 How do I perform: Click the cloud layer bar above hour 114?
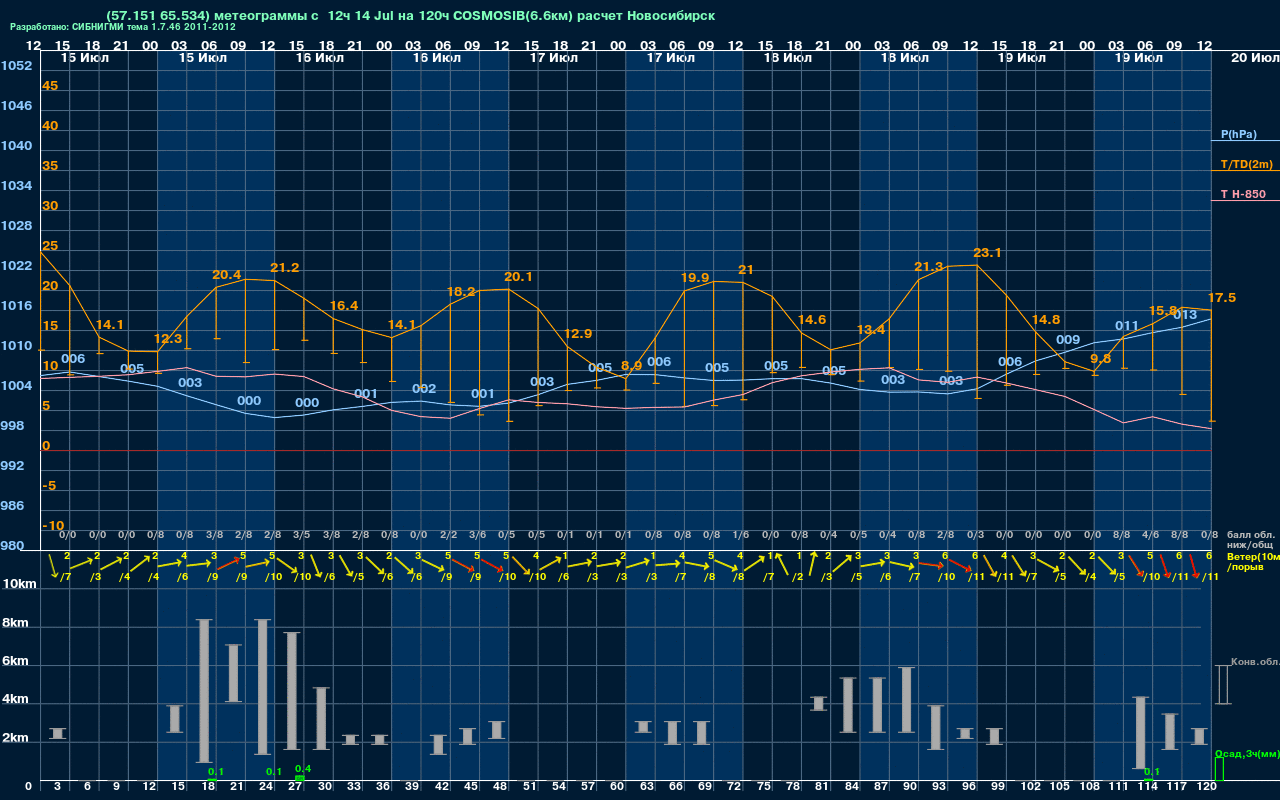click(x=1141, y=733)
